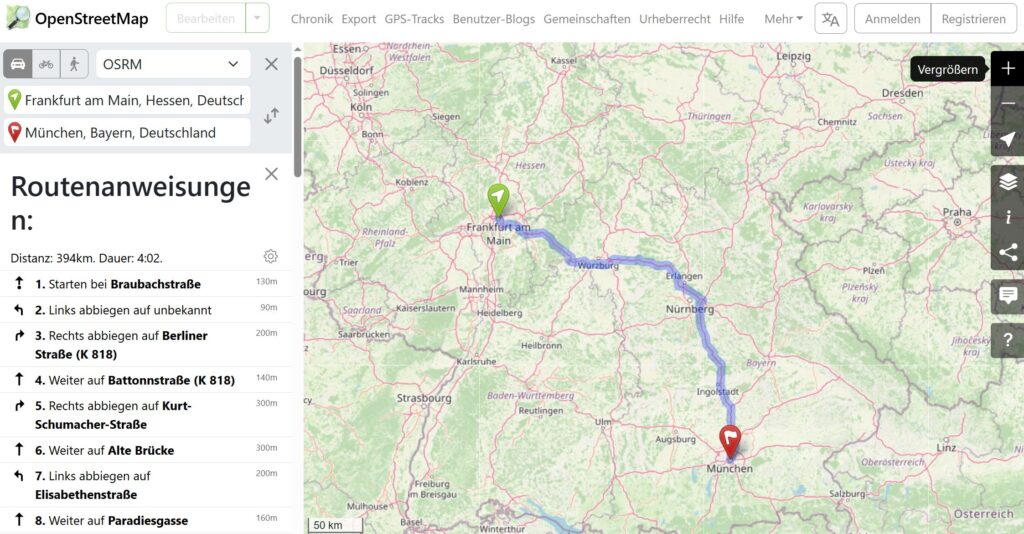Image resolution: width=1024 pixels, height=534 pixels.
Task: Open route settings gear icon
Action: coord(270,257)
